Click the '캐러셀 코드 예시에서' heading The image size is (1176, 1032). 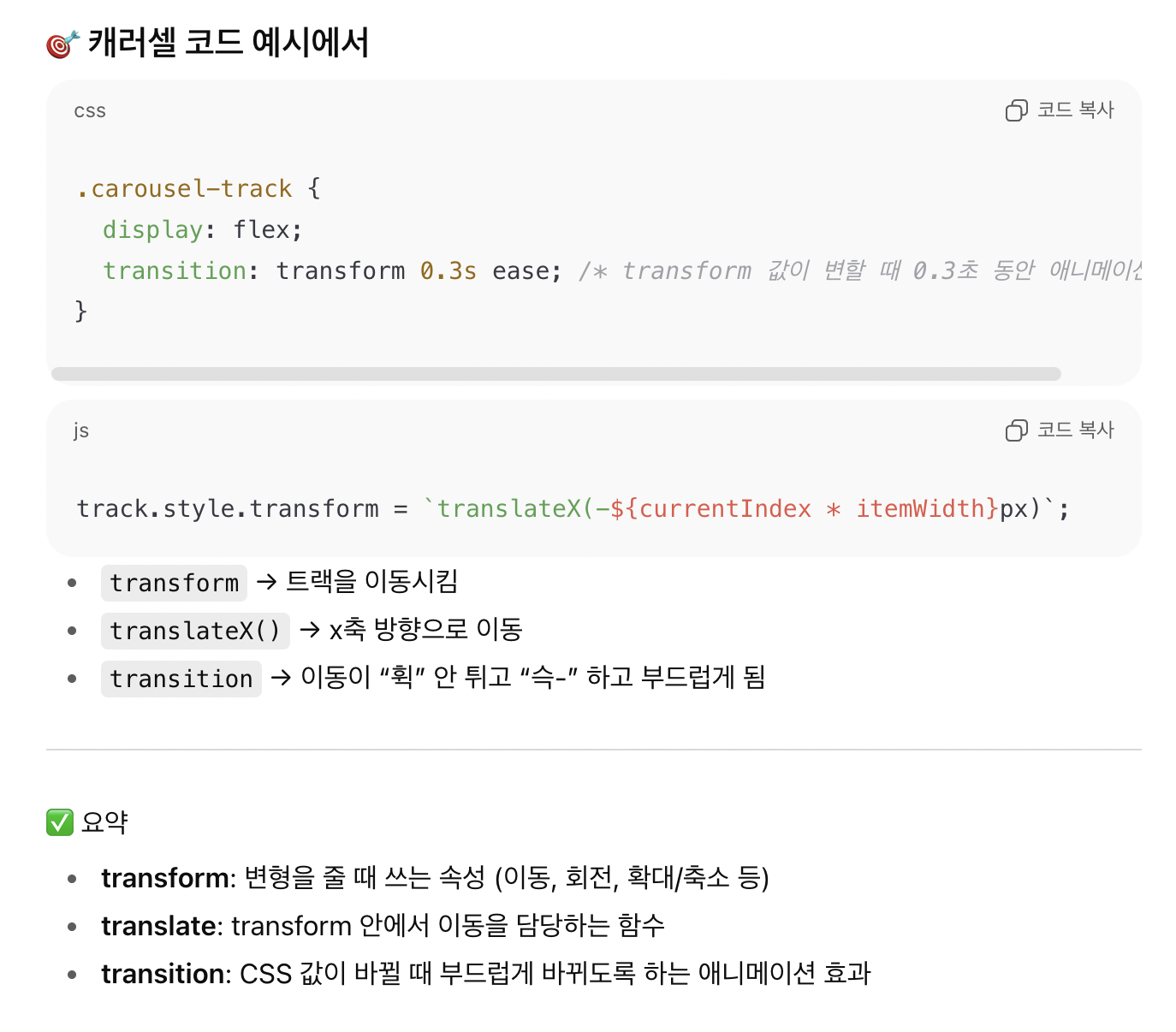[x=229, y=43]
